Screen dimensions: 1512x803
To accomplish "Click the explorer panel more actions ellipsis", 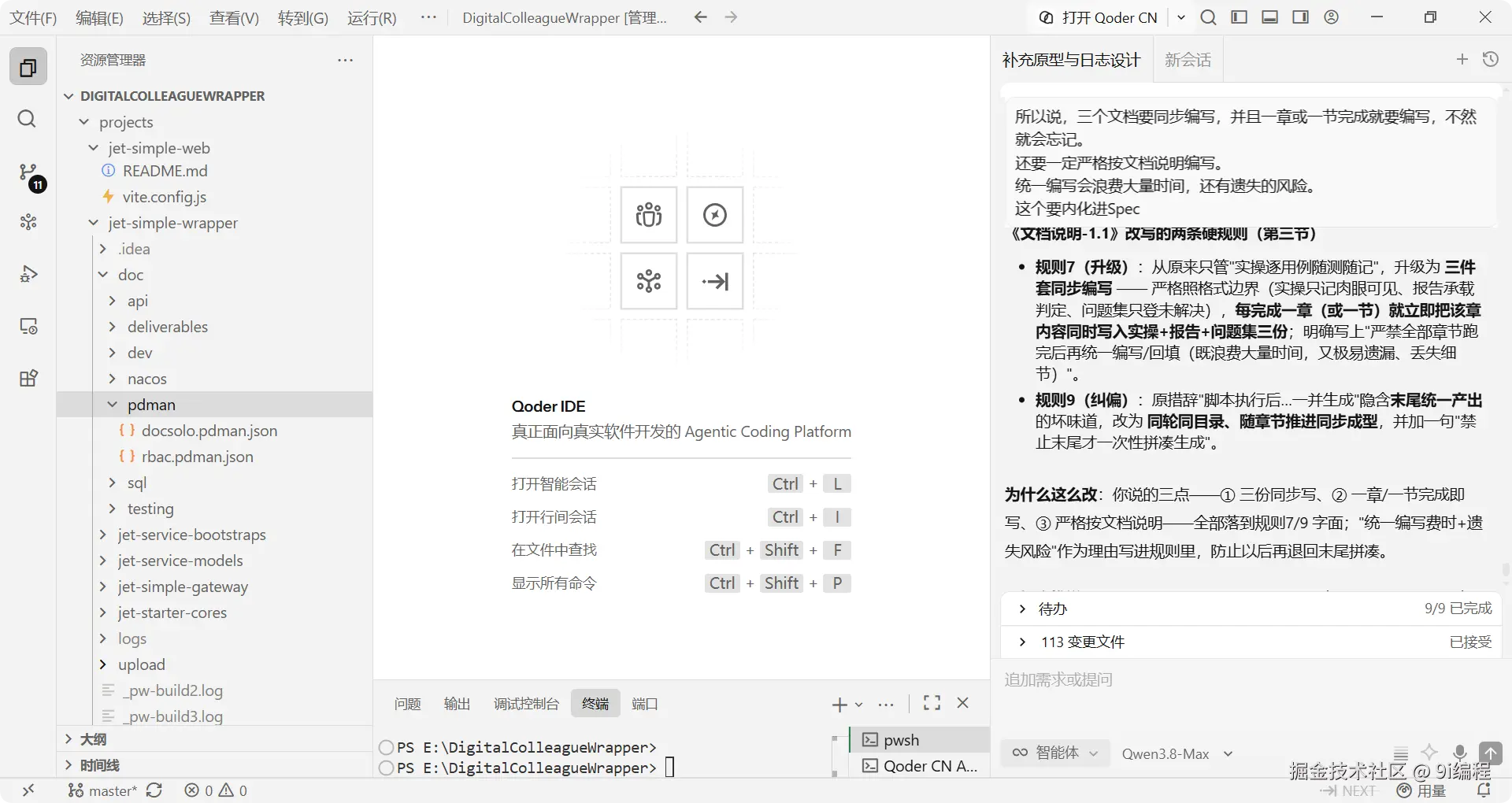I will click(345, 60).
